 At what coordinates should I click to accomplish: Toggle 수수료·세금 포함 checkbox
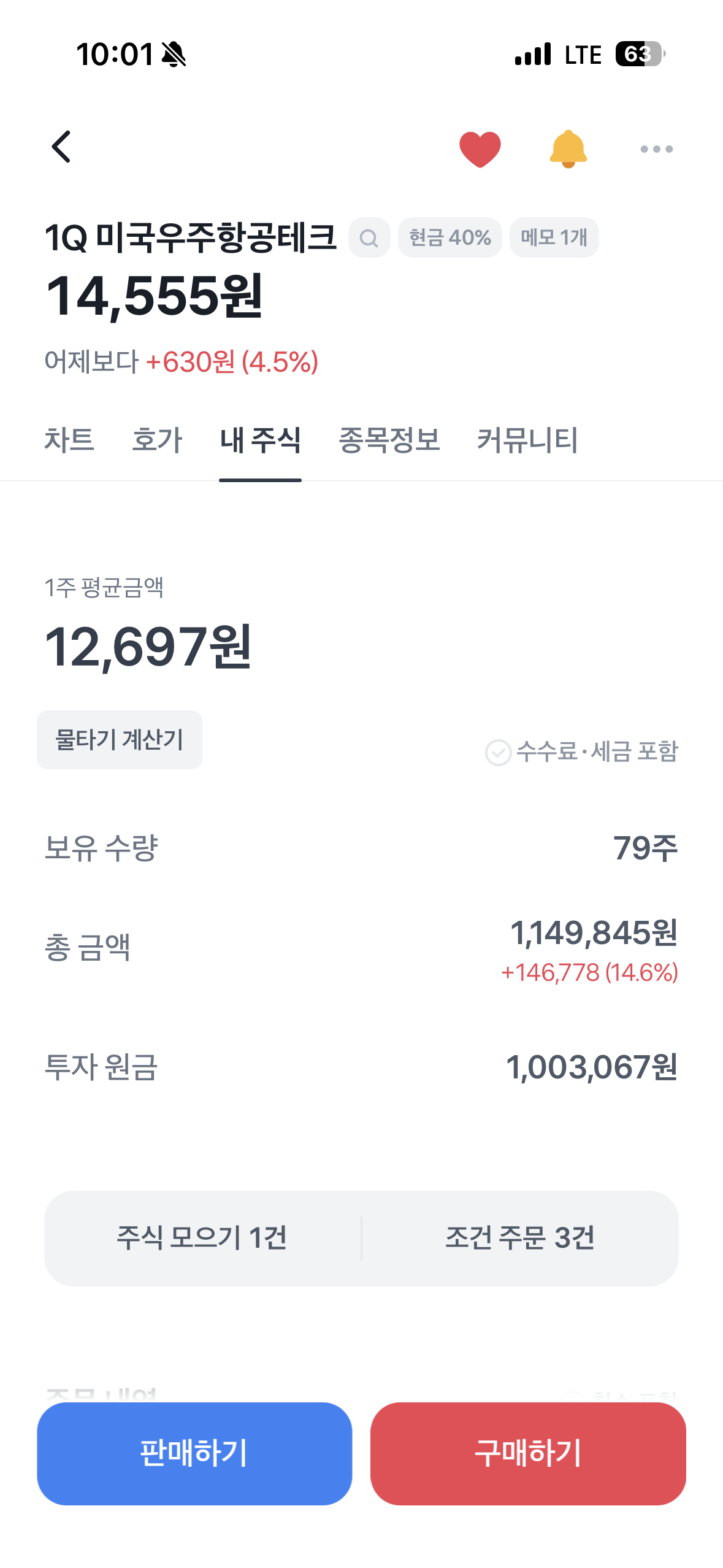498,752
